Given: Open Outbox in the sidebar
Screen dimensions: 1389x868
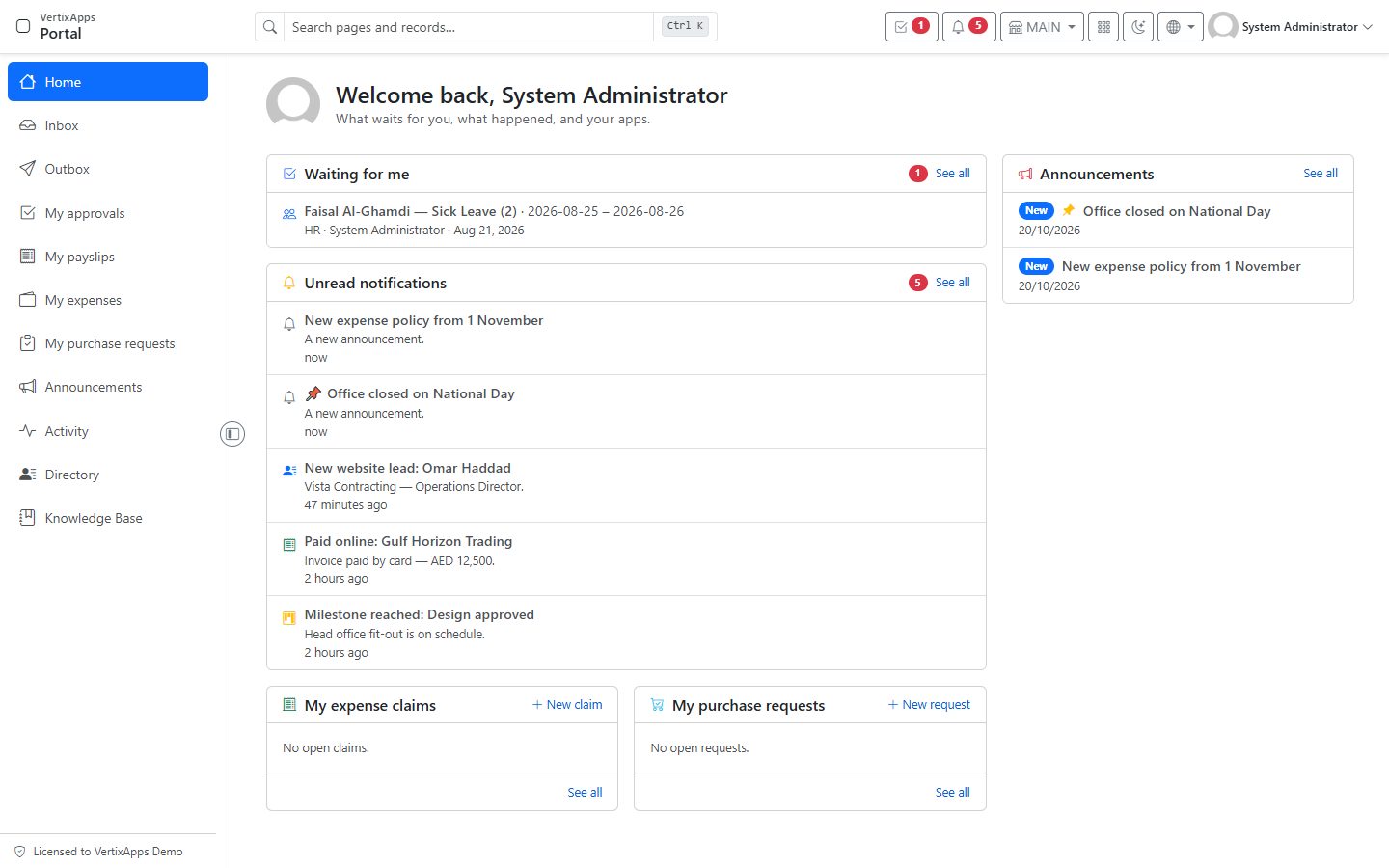Looking at the screenshot, I should 108,169.
